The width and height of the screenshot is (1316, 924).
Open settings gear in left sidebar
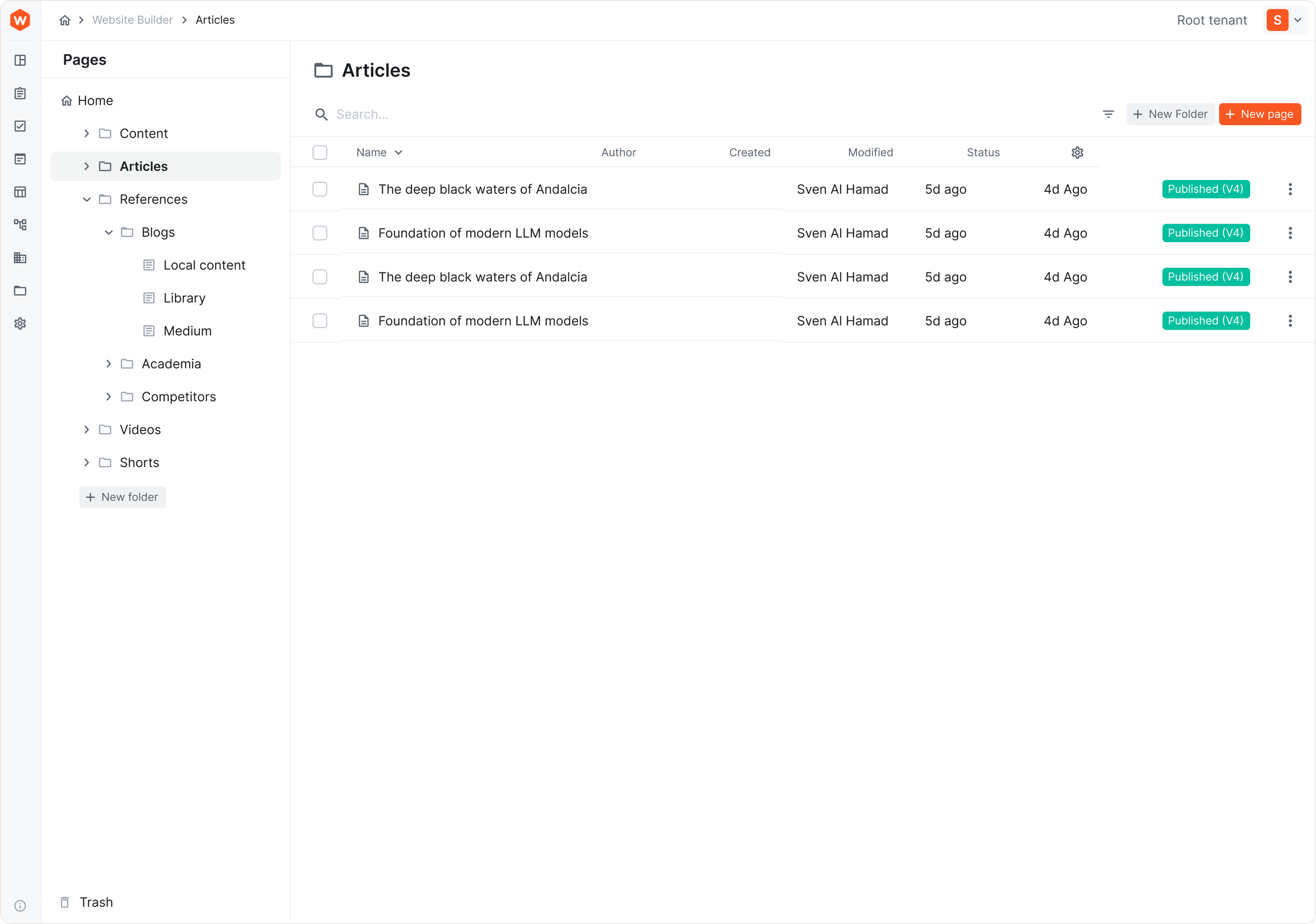click(20, 323)
